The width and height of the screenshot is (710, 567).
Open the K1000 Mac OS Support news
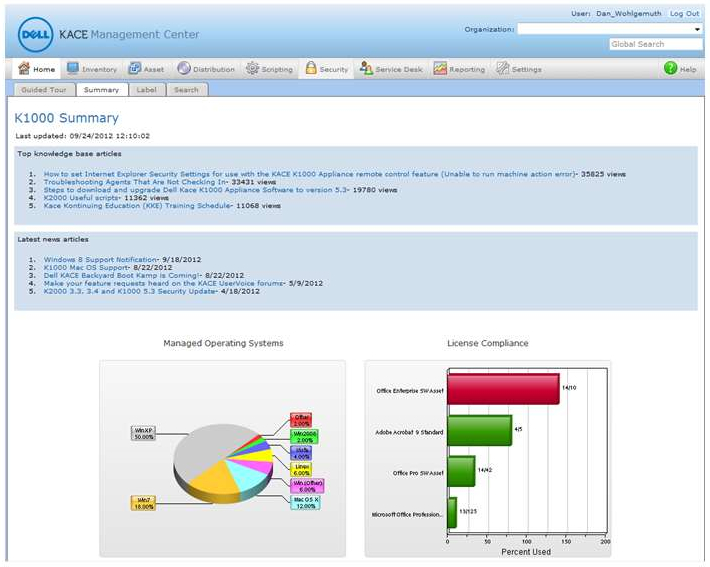click(x=86, y=268)
